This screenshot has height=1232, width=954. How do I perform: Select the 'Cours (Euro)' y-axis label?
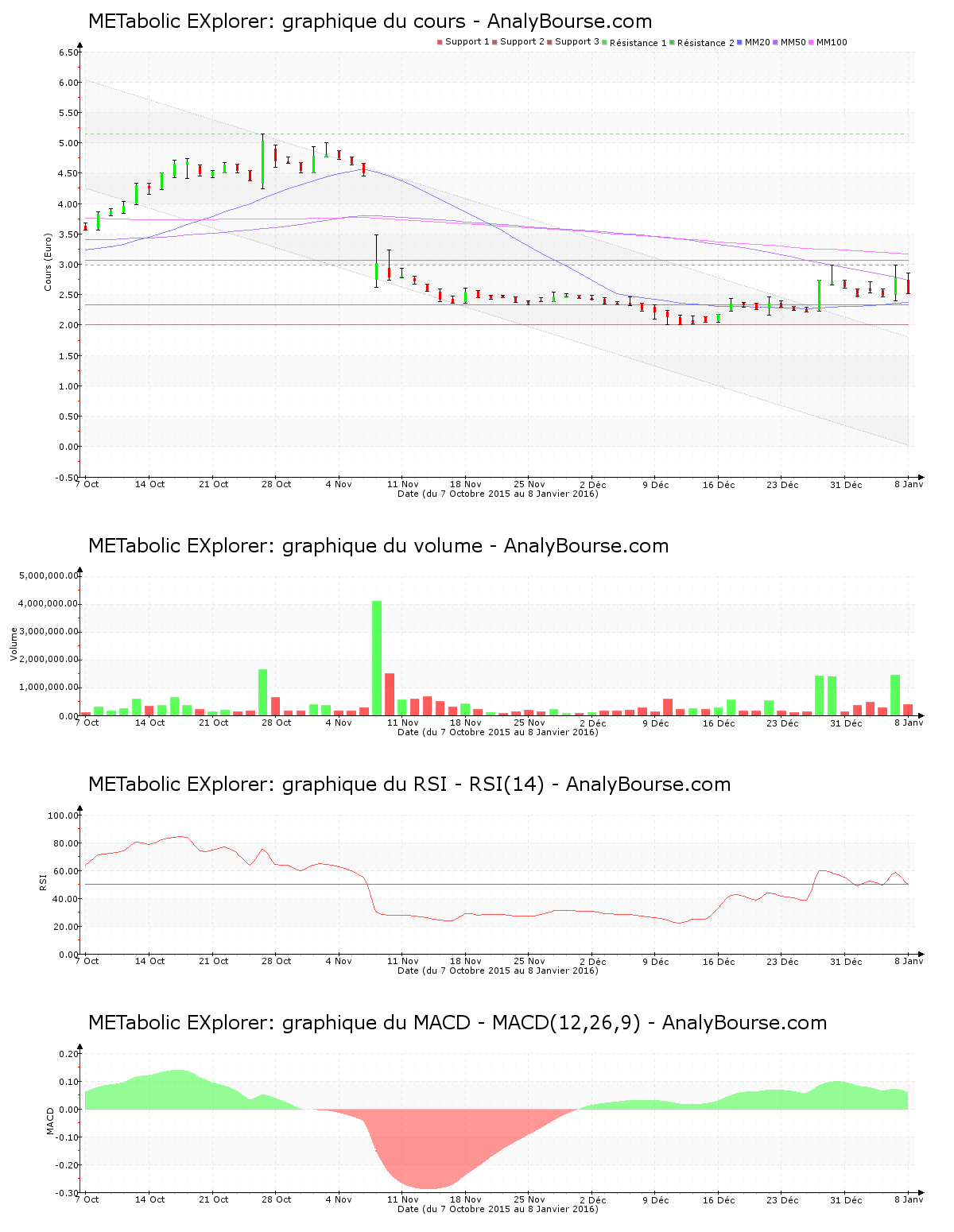(x=48, y=262)
